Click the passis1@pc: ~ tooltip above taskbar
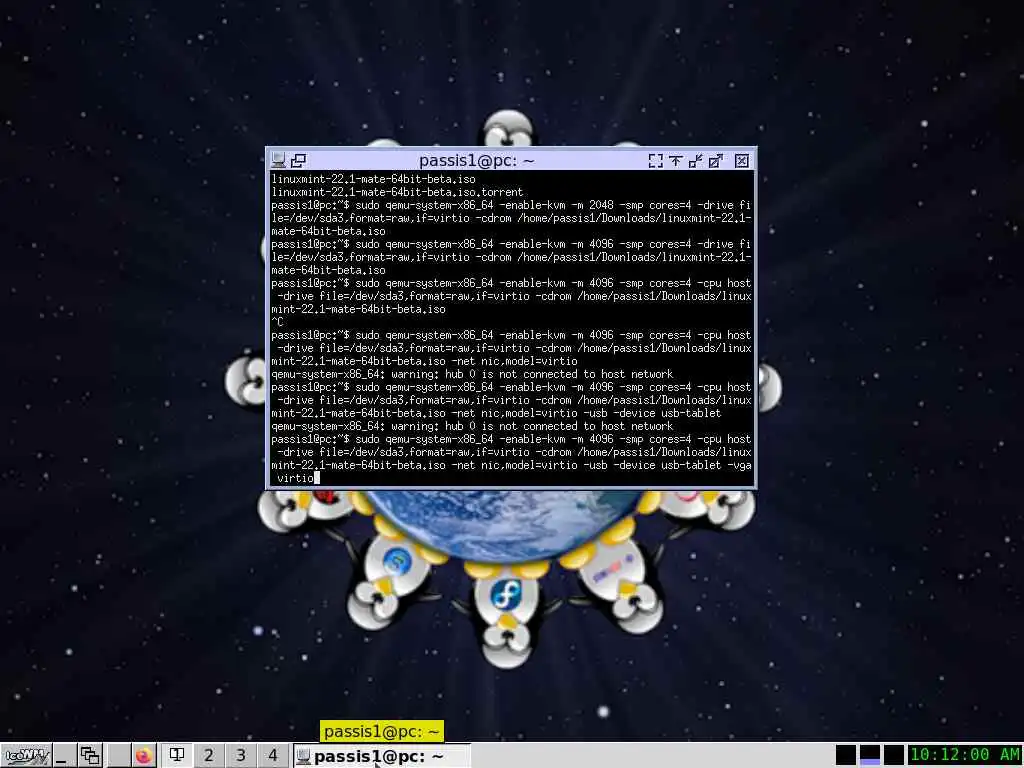 (381, 731)
